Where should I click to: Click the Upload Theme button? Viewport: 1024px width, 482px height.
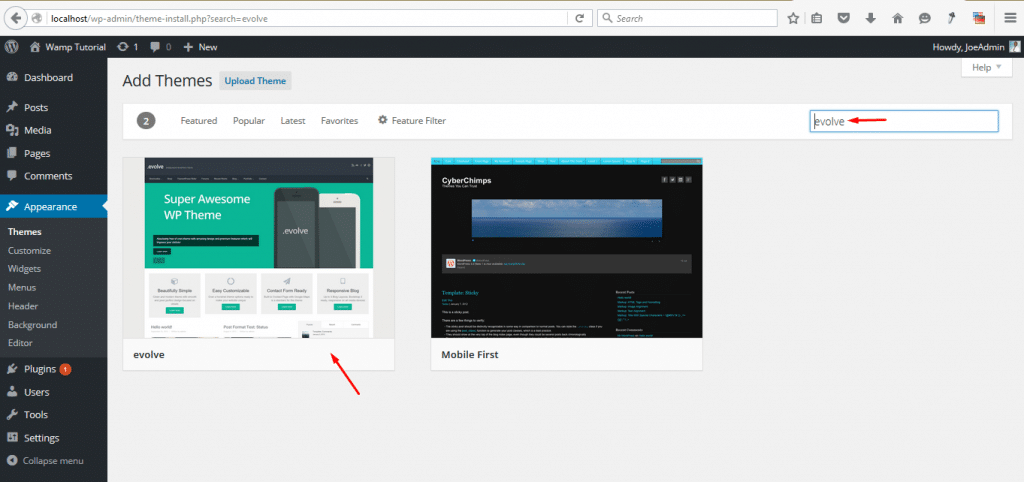[255, 81]
